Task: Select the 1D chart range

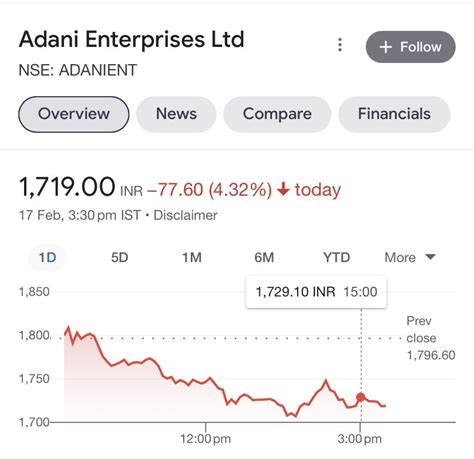Action: pyautogui.click(x=47, y=257)
